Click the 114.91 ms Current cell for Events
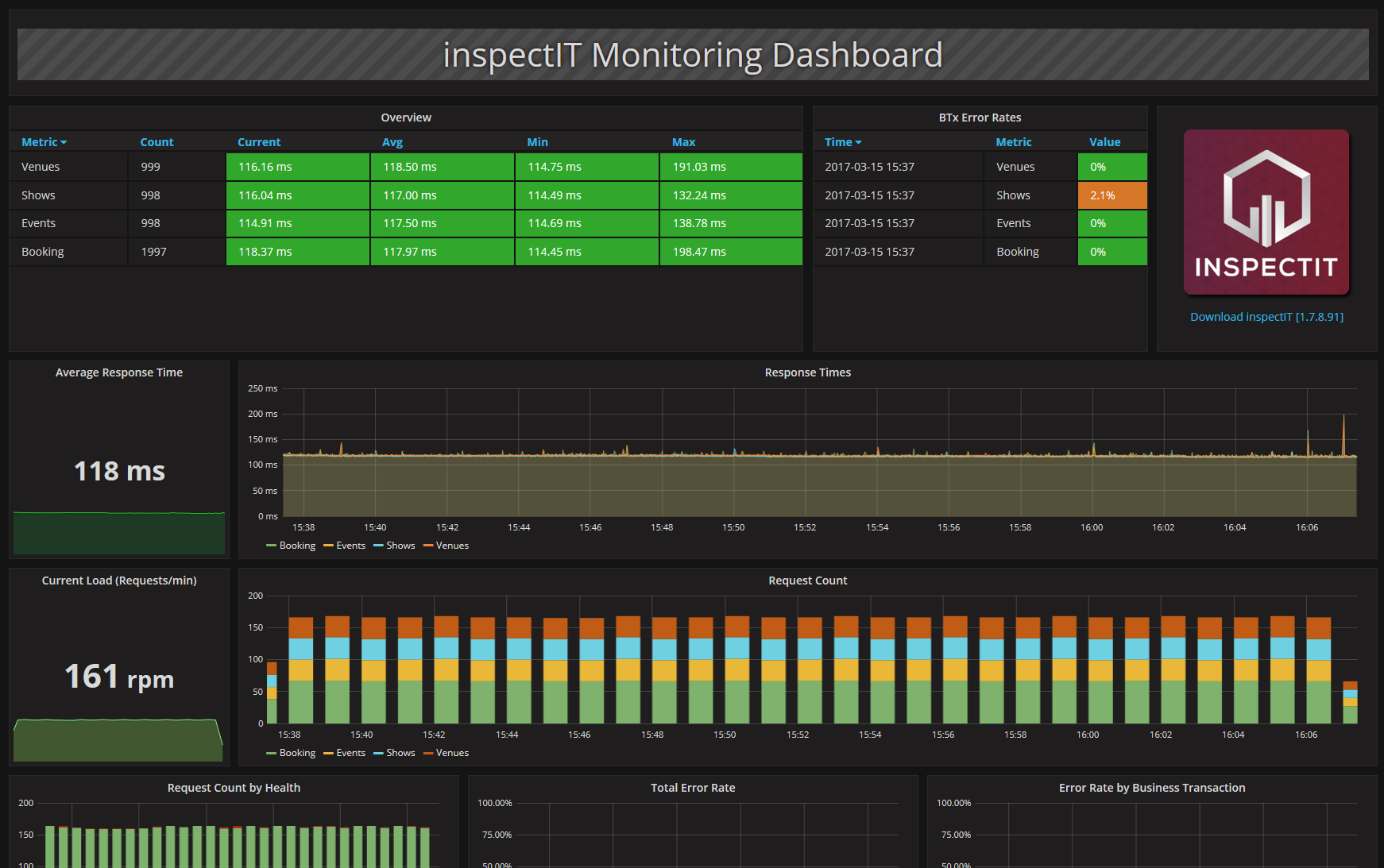This screenshot has width=1384, height=868. pos(298,223)
